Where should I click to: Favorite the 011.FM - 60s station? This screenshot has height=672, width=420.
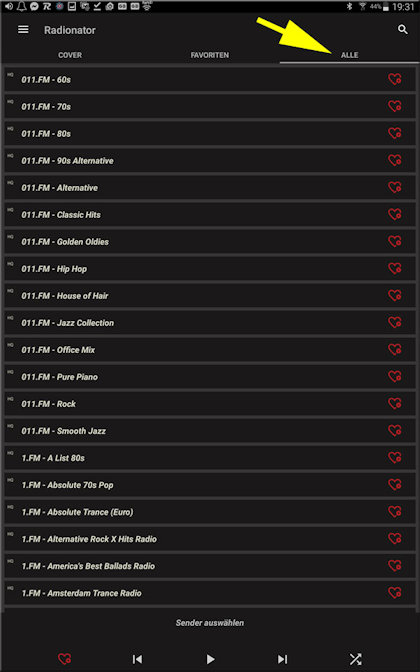[x=394, y=79]
